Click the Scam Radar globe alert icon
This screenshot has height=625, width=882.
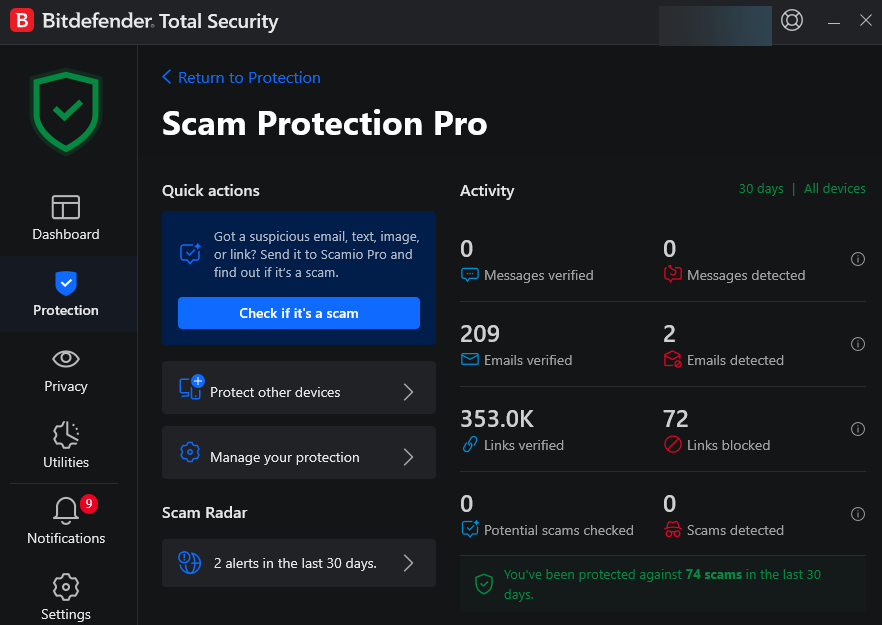[x=190, y=563]
